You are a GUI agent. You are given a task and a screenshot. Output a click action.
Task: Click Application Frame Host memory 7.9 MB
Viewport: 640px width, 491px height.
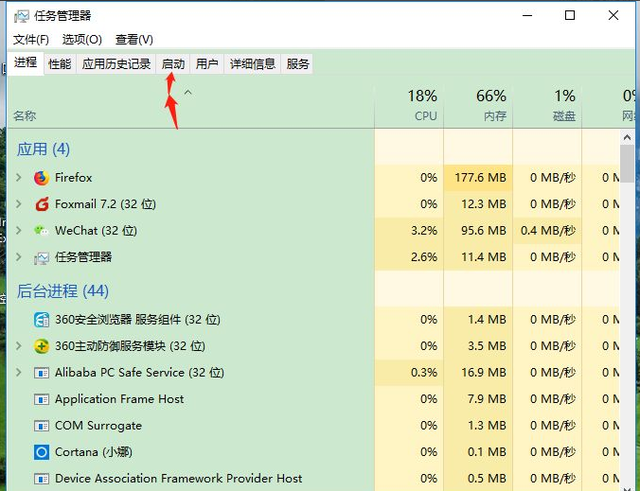(x=487, y=399)
